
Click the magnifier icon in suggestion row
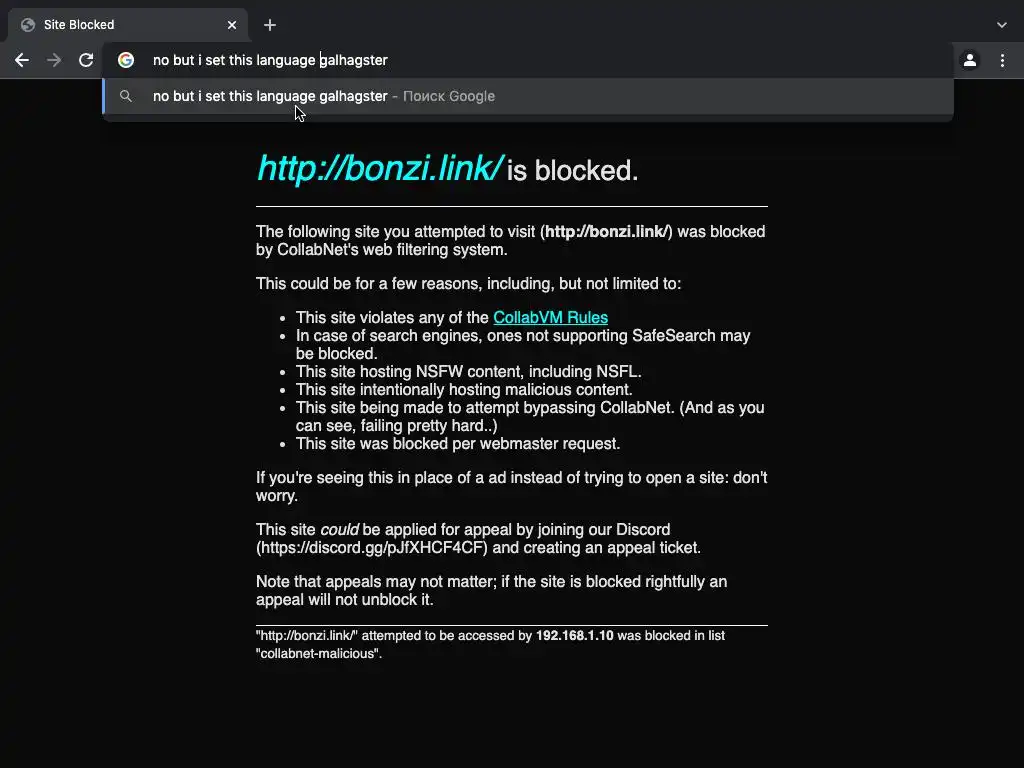tap(126, 96)
